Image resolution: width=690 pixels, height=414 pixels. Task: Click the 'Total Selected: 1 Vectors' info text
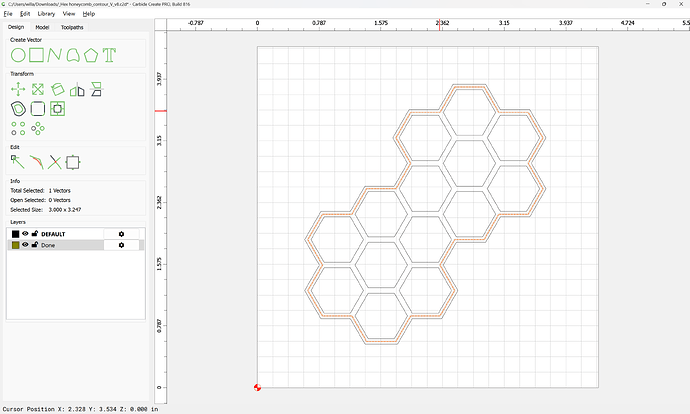40,191
